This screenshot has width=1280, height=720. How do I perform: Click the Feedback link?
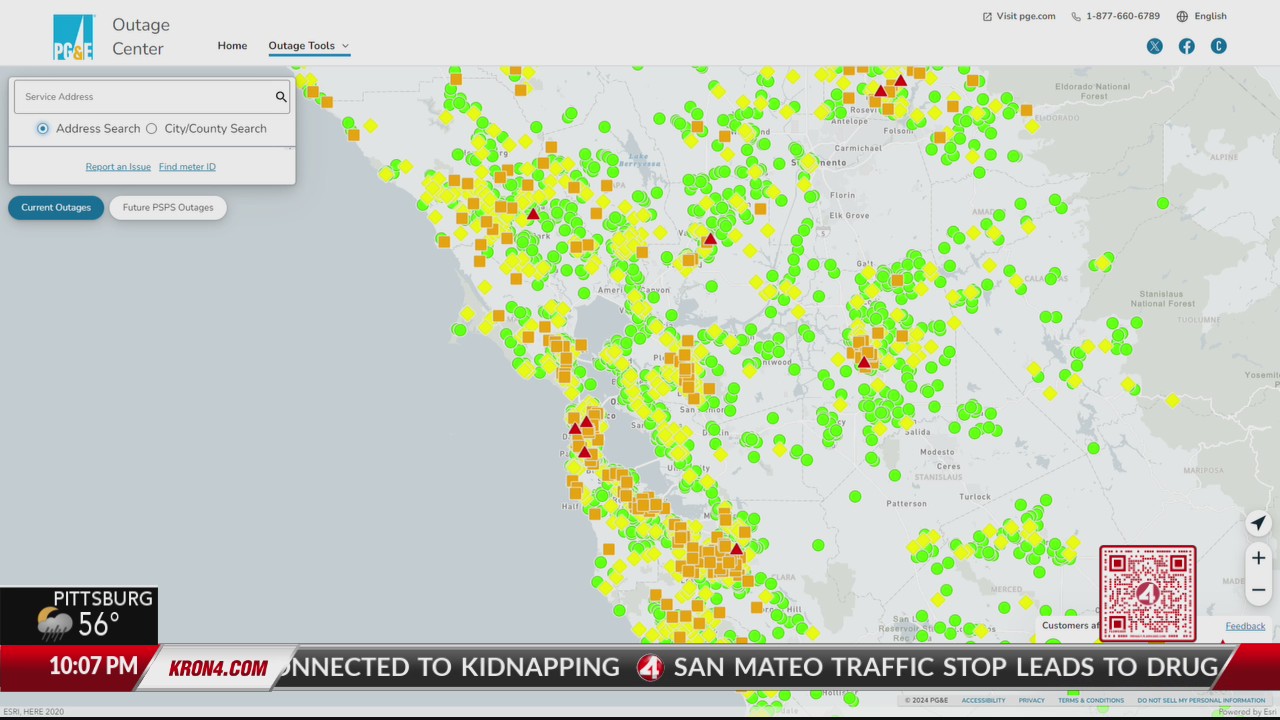[1245, 625]
